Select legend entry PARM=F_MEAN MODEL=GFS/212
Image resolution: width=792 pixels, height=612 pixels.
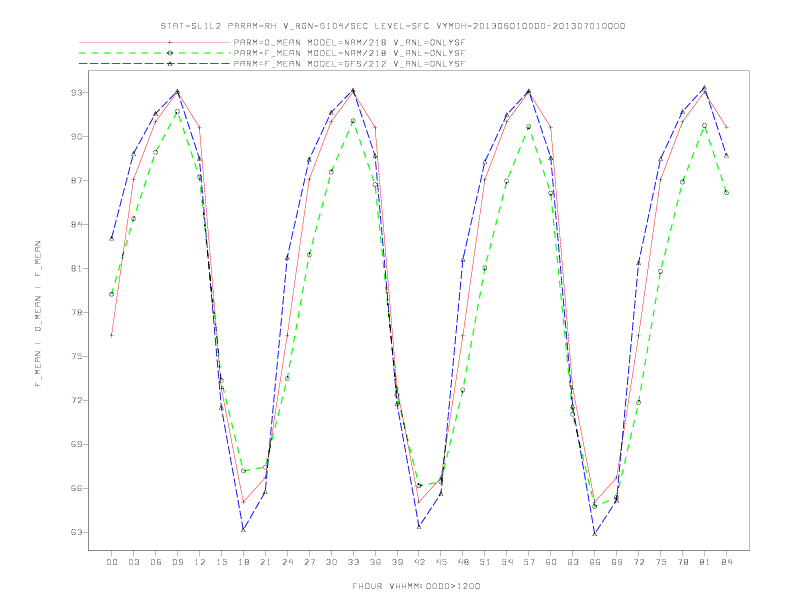coord(349,64)
